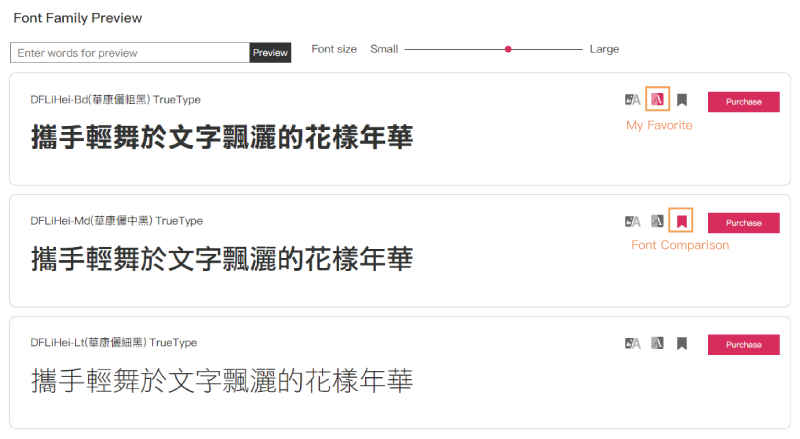The height and width of the screenshot is (439, 800).
Task: Purchase the DFLiHei-Md font
Action: point(743,223)
